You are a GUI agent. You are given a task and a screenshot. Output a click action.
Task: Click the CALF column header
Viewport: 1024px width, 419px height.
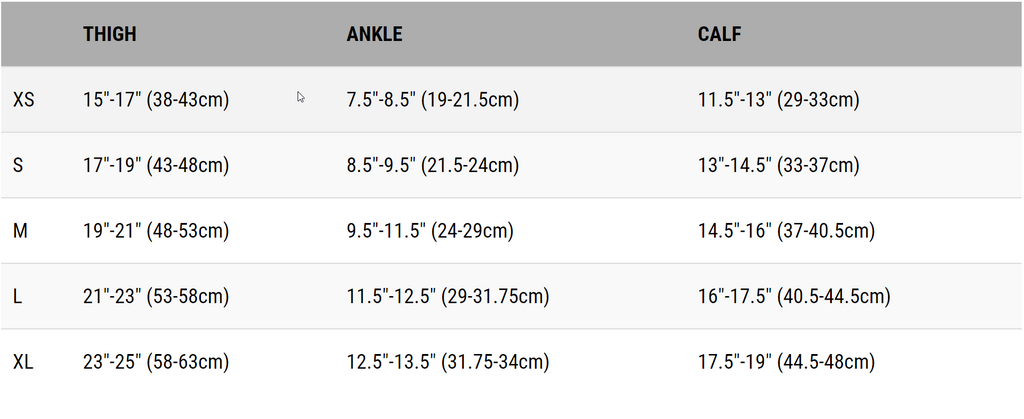pyautogui.click(x=719, y=34)
